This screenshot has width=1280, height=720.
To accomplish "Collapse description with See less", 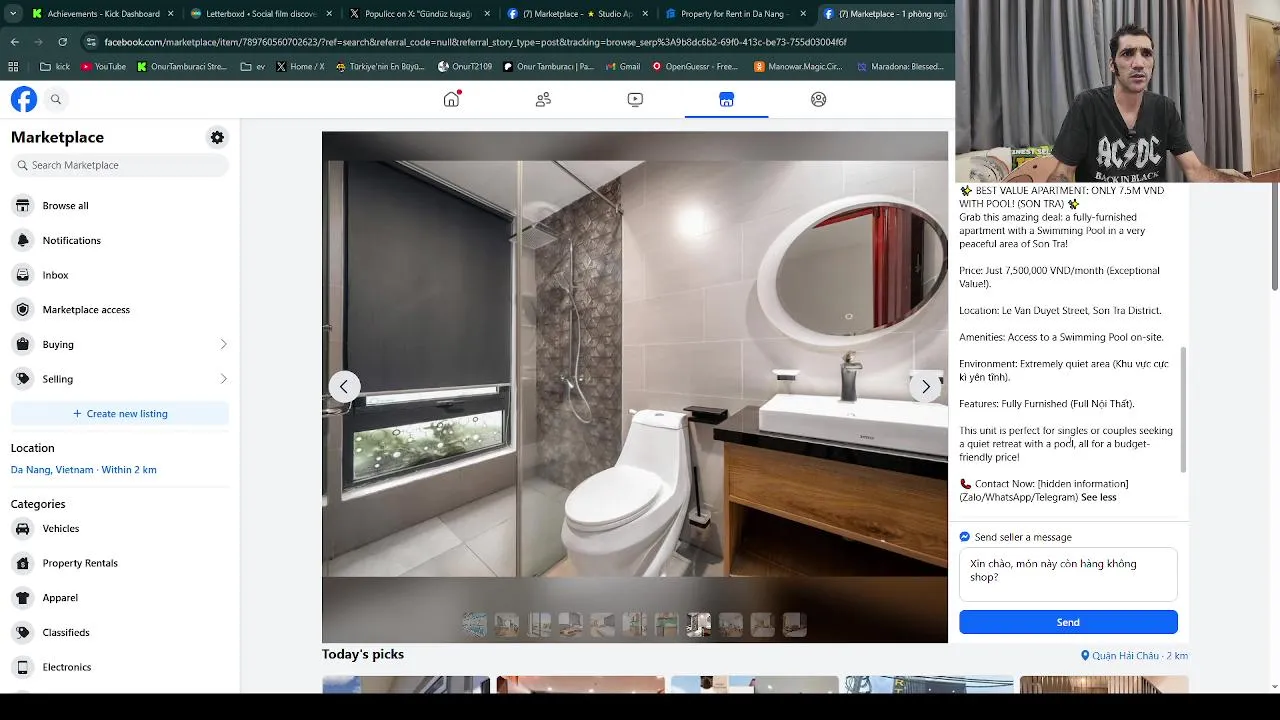I will point(1098,497).
